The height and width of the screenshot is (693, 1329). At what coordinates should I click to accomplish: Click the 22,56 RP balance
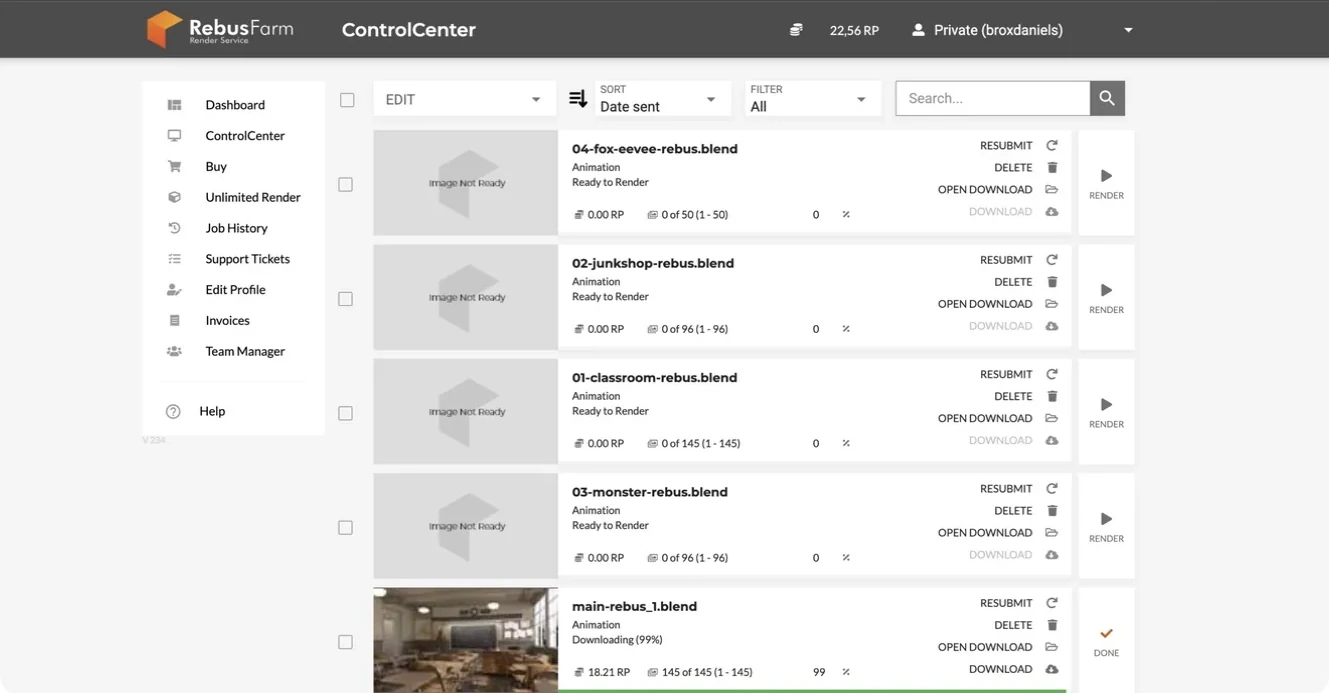854,30
